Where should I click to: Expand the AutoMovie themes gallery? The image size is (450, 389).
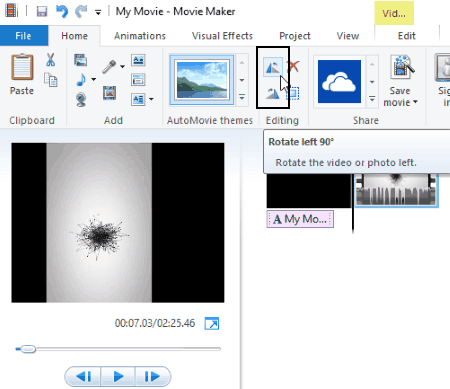point(242,97)
